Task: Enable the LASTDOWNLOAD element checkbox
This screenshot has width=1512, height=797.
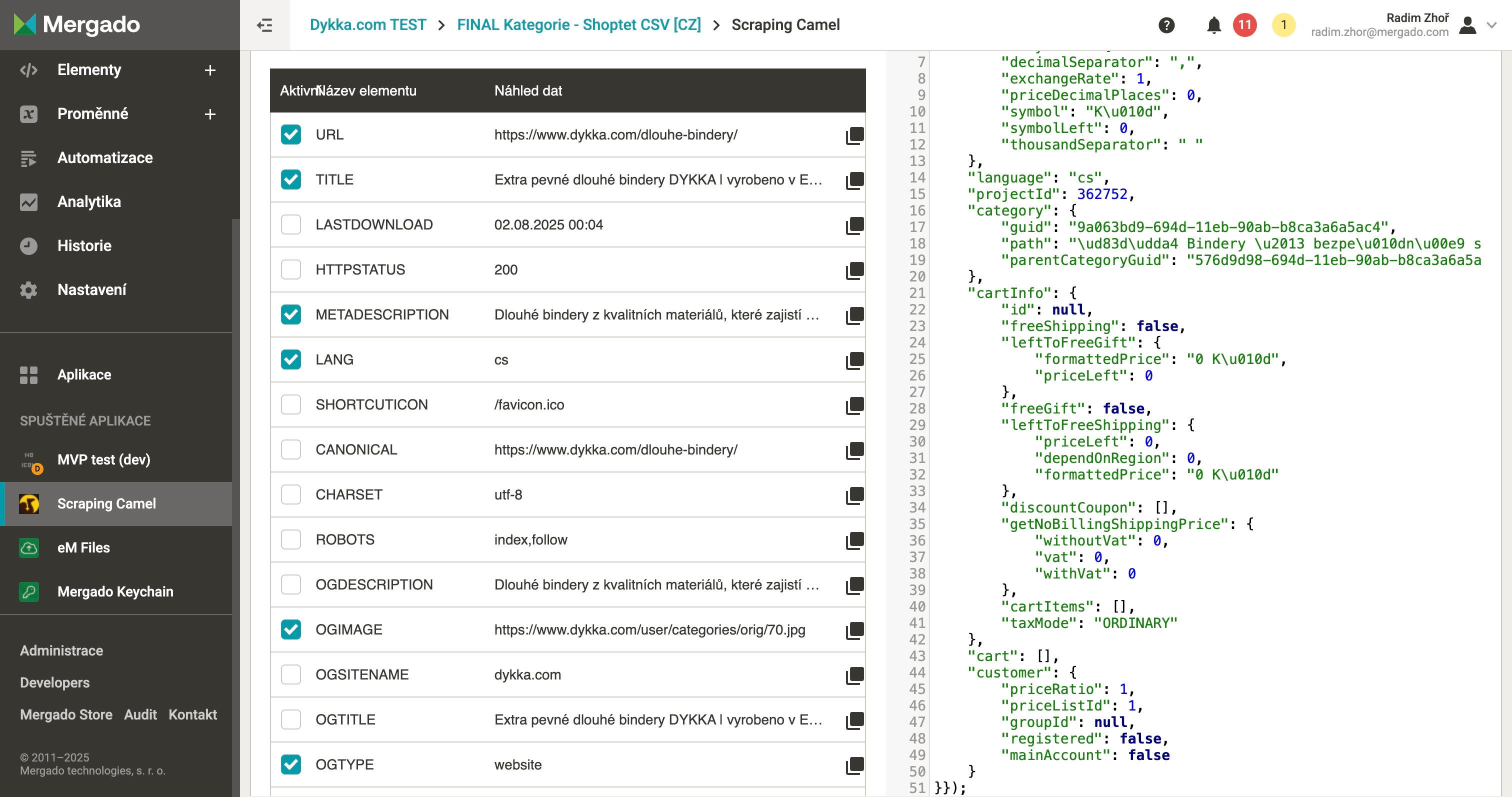Action: (x=290, y=225)
